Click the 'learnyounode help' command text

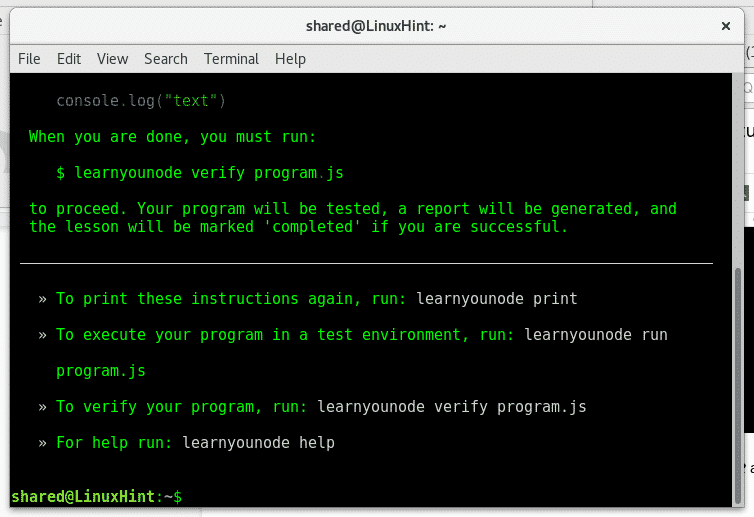258,443
